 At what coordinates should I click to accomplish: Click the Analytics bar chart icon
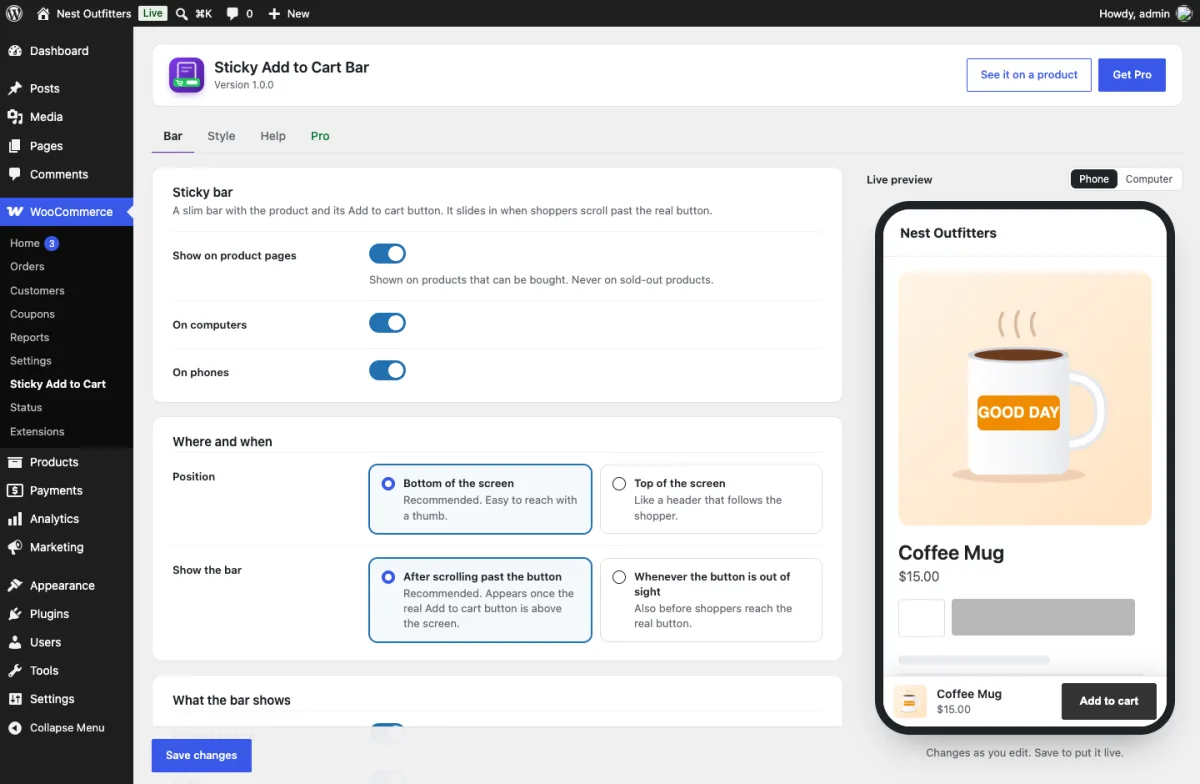click(x=15, y=519)
